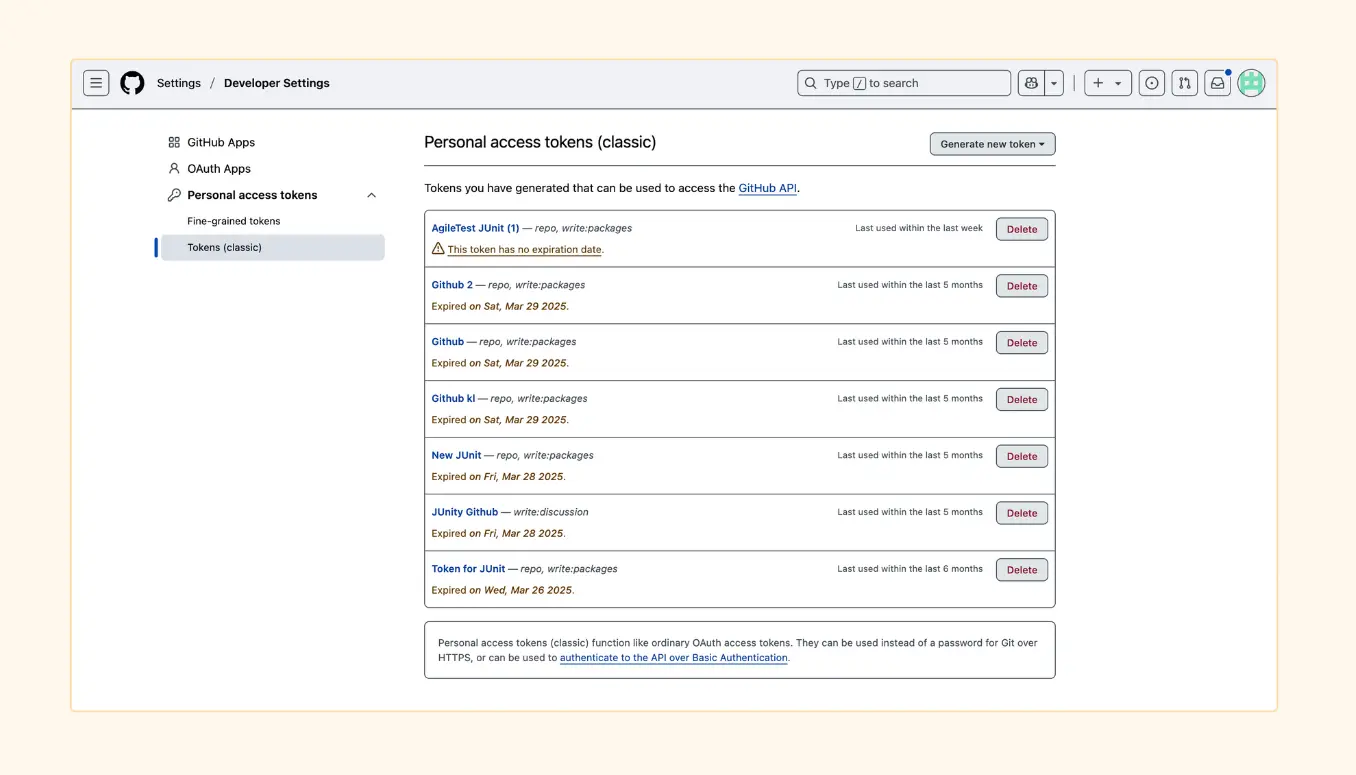Select Personal access tokens sidebar item
The height and width of the screenshot is (775, 1356).
[273, 195]
